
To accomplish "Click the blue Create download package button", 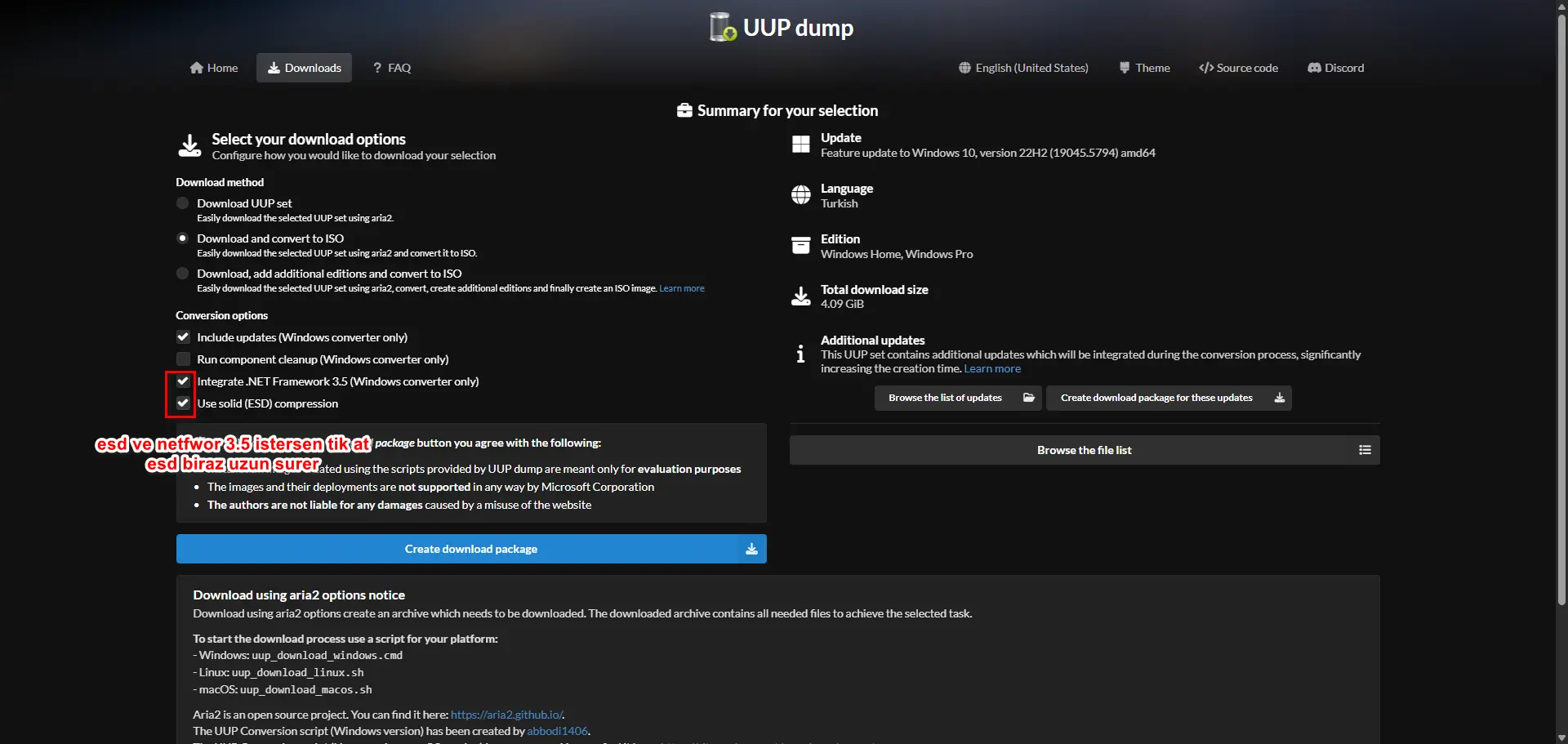I will [471, 549].
